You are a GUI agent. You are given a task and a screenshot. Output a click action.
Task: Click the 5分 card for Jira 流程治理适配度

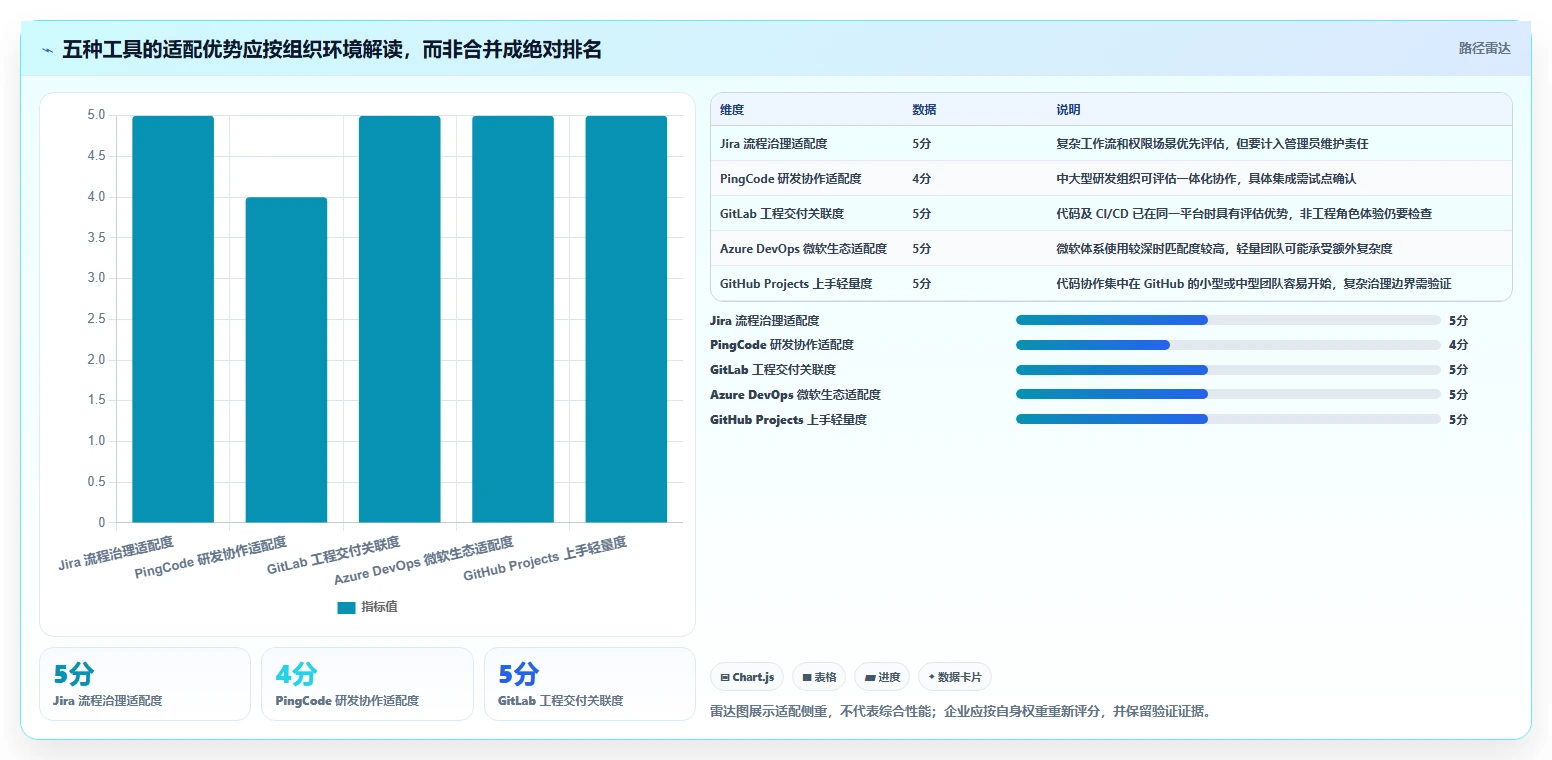point(145,684)
